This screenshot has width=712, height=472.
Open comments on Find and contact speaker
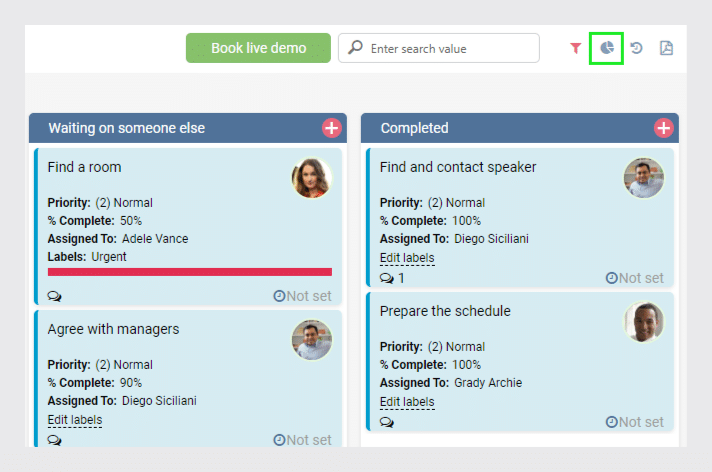(x=386, y=278)
